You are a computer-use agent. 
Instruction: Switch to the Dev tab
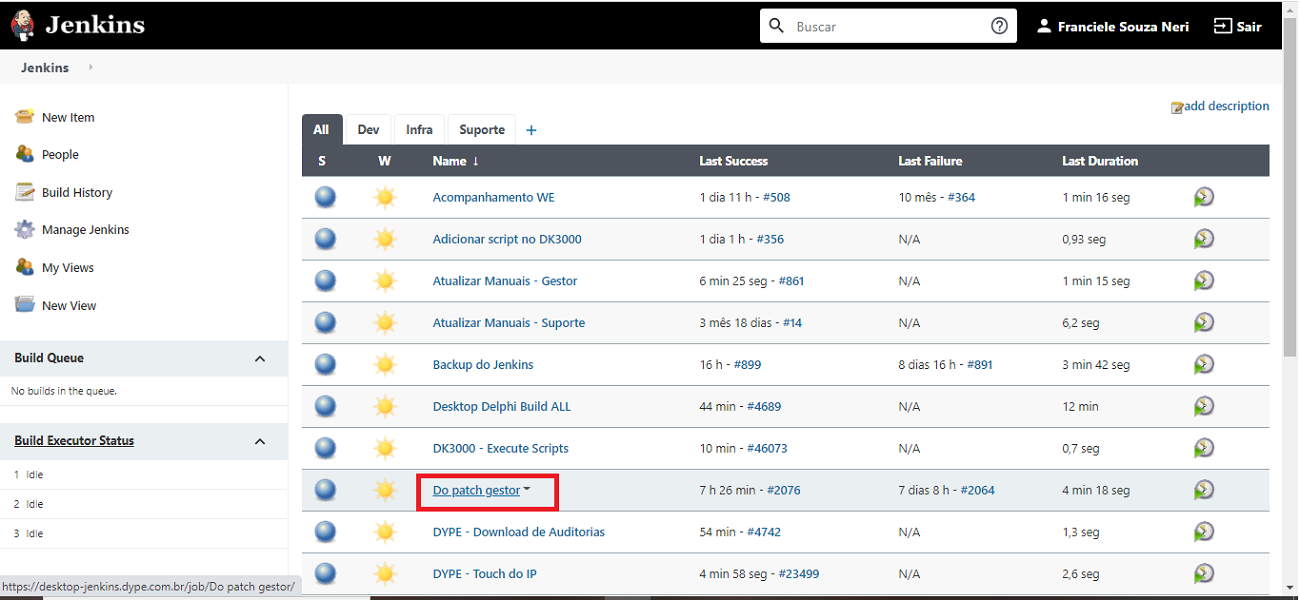[368, 130]
